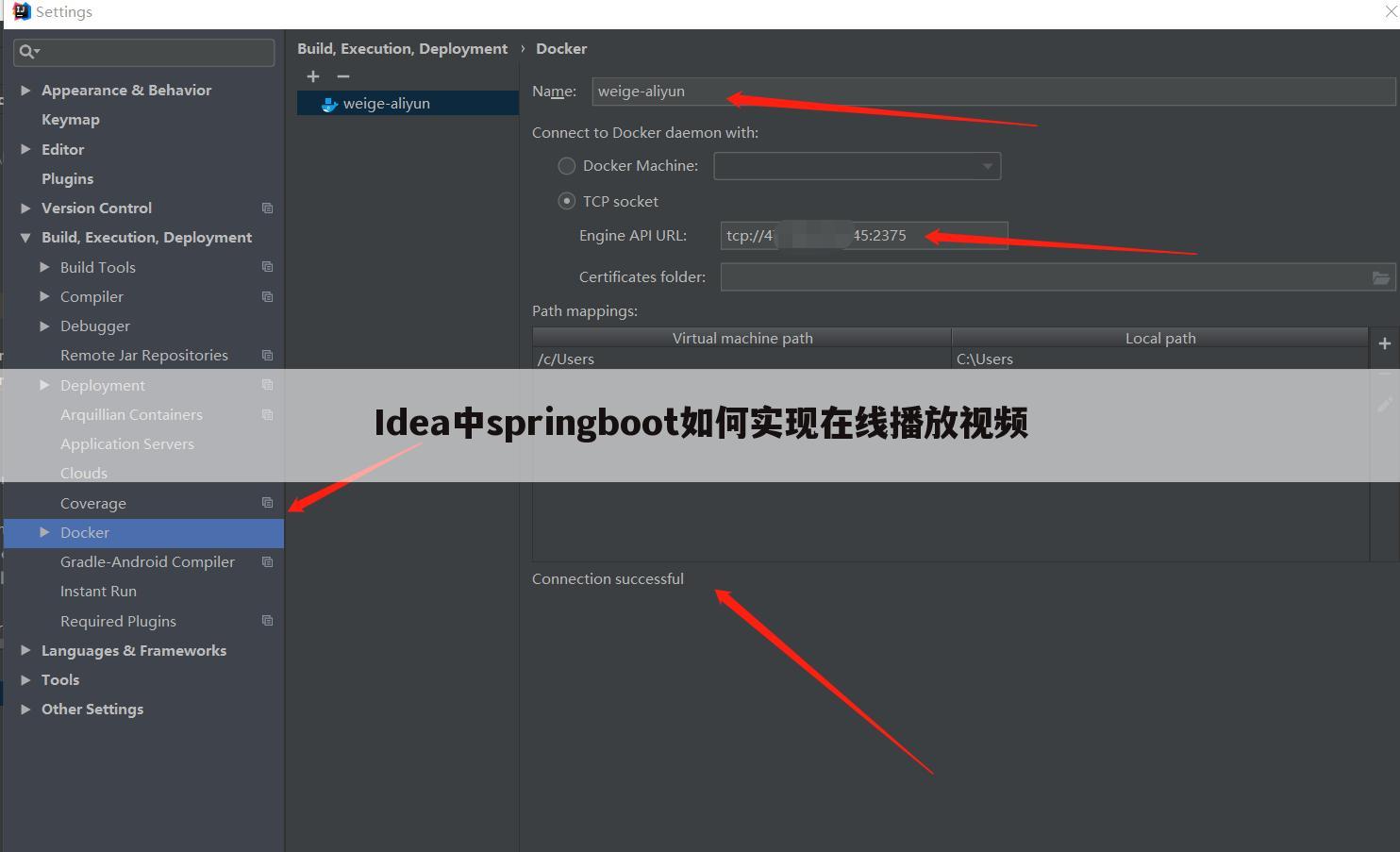This screenshot has width=1400, height=852.
Task: Browse for Certificates folder using folder icon
Action: coord(1380,277)
